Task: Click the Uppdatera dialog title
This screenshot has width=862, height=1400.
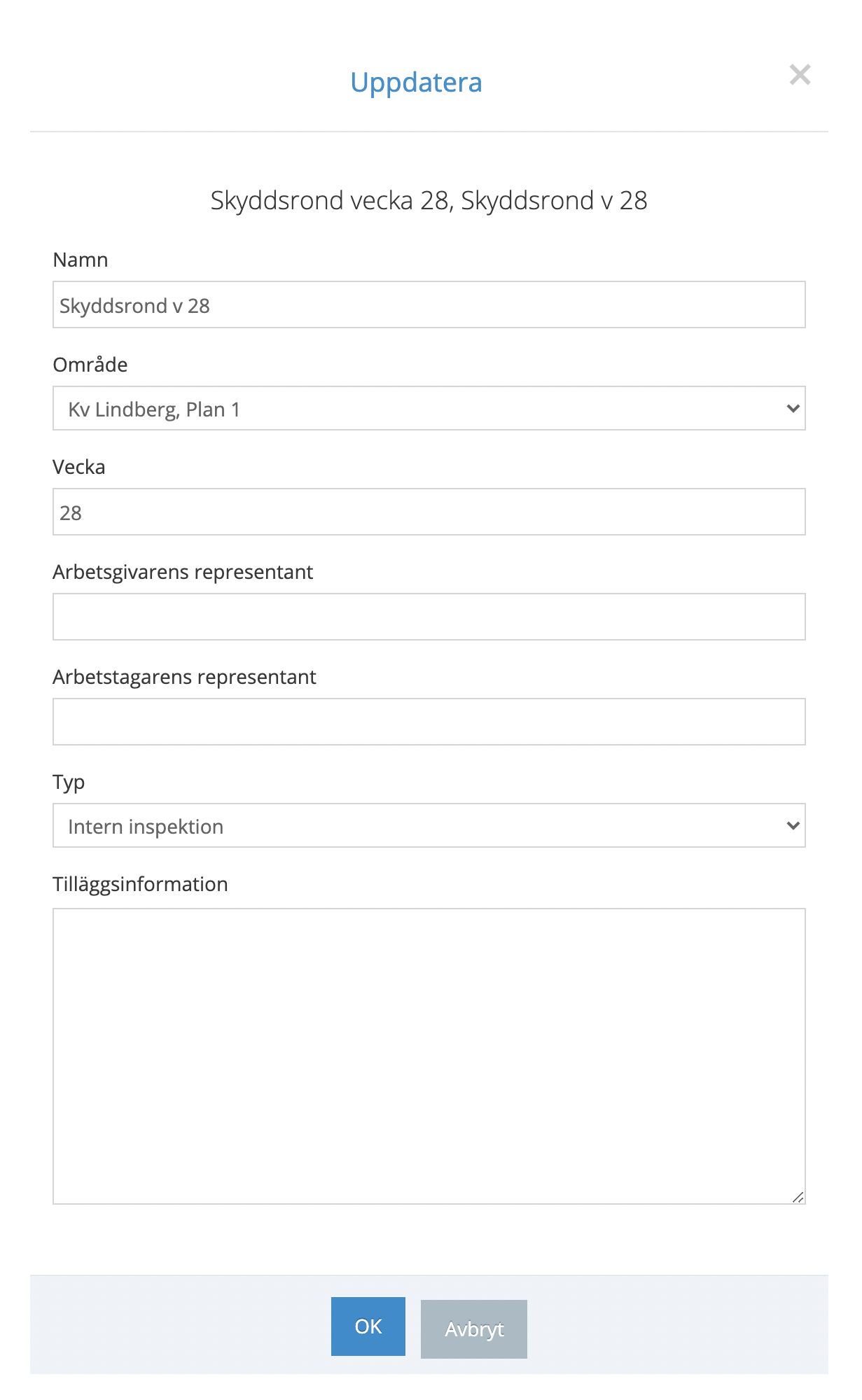Action: click(417, 83)
